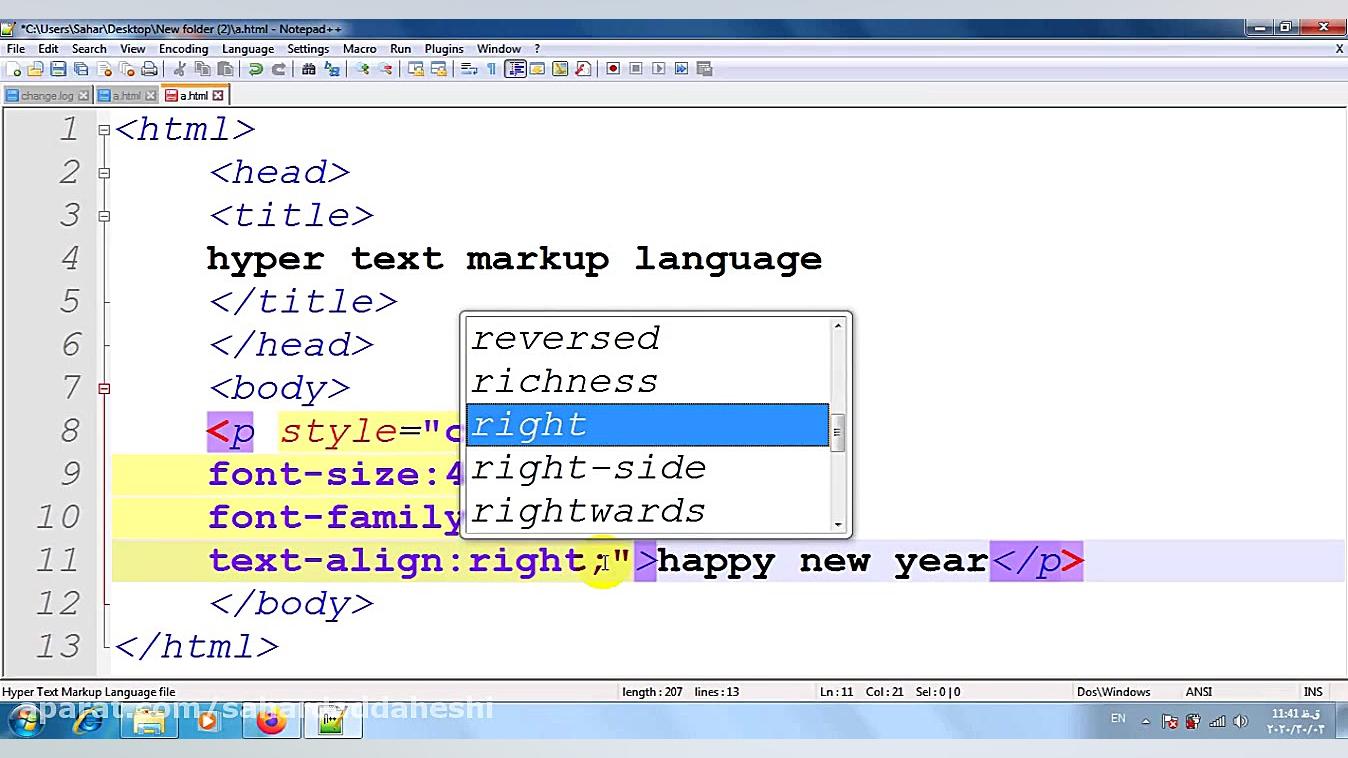Collapse the html fold marker on line 1
The image size is (1348, 758).
point(104,129)
